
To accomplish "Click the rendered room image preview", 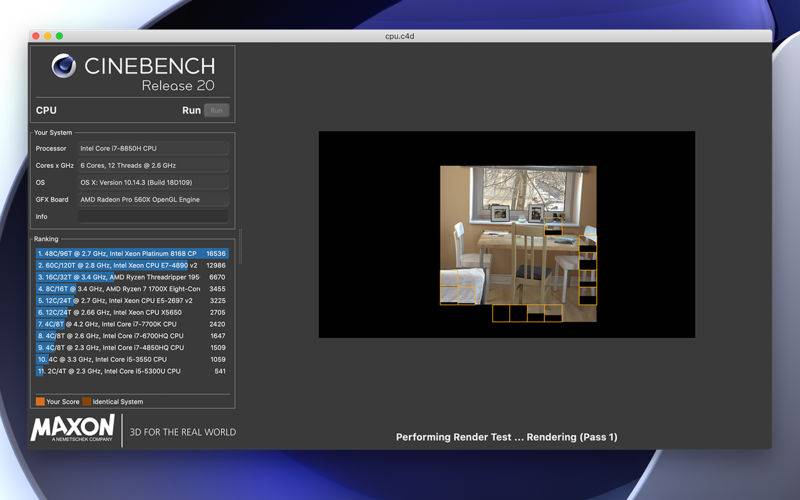I will pyautogui.click(x=518, y=244).
